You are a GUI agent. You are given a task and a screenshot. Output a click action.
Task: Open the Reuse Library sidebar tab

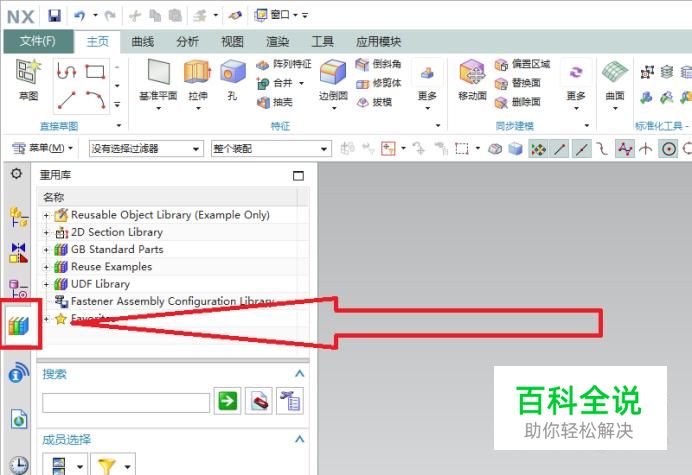click(19, 326)
